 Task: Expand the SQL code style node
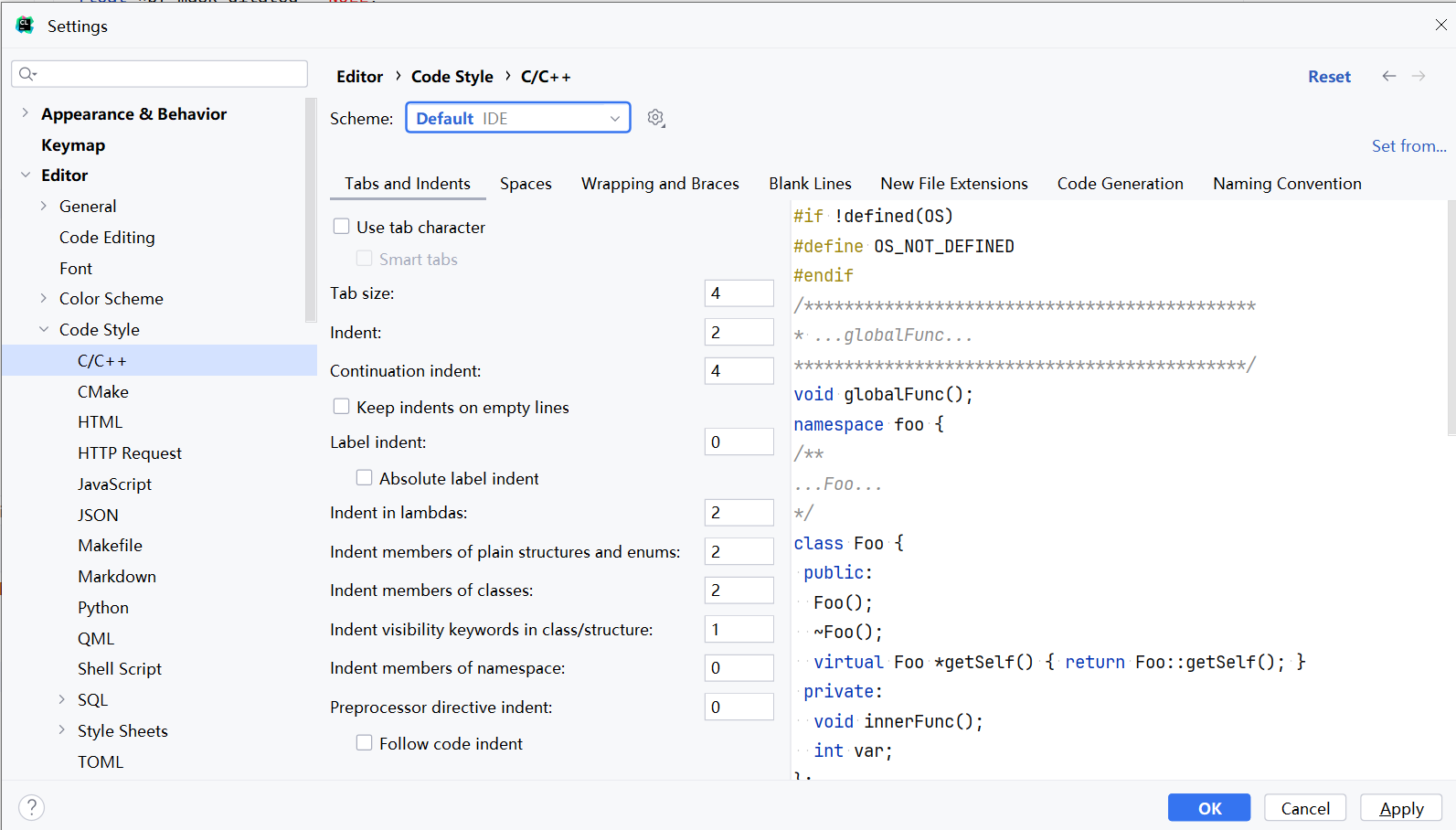[62, 699]
